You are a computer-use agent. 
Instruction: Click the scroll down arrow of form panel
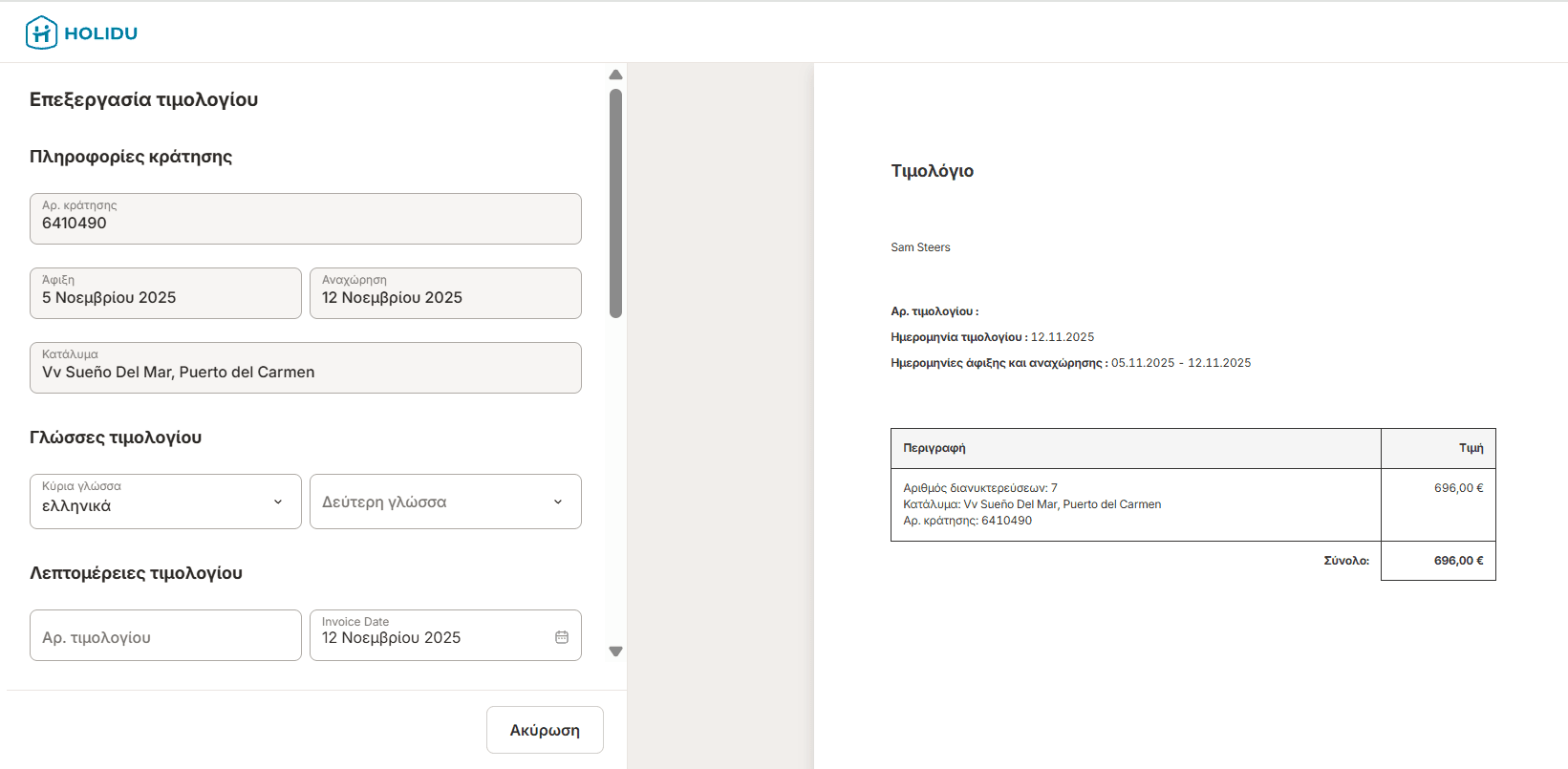615,652
